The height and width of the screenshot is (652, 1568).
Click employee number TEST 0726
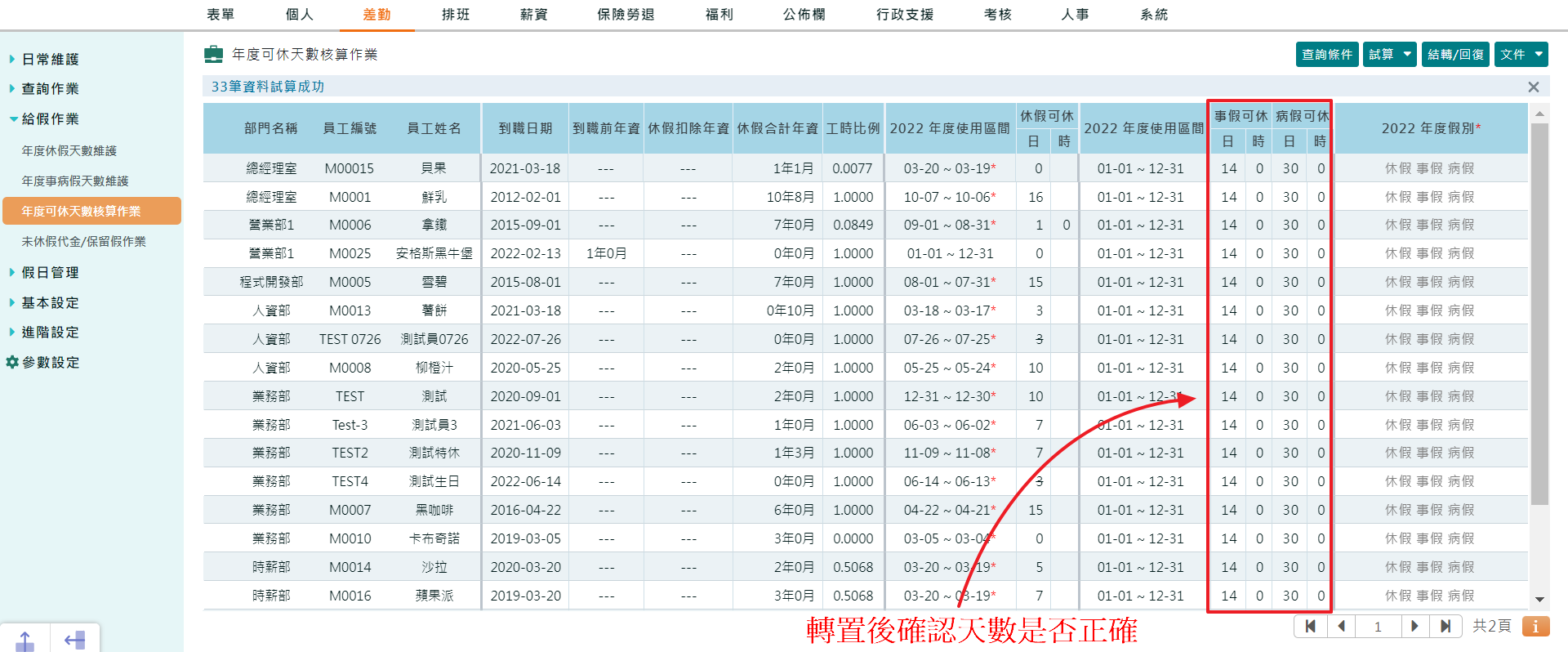pyautogui.click(x=350, y=339)
